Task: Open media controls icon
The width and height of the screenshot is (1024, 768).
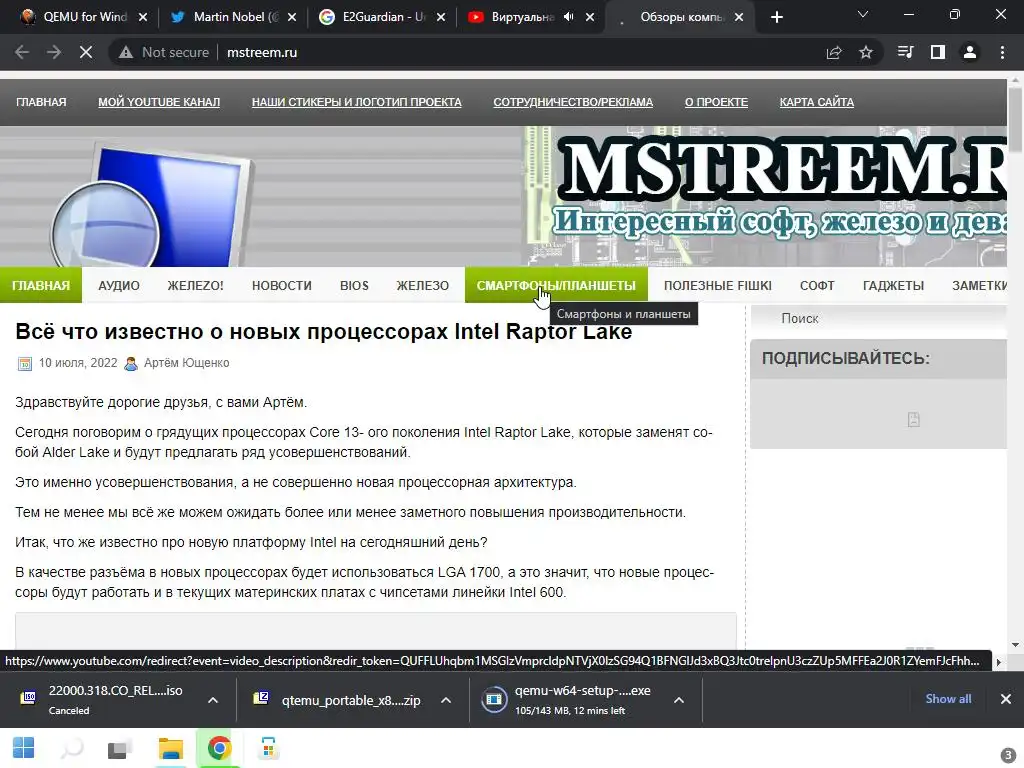Action: coord(906,52)
